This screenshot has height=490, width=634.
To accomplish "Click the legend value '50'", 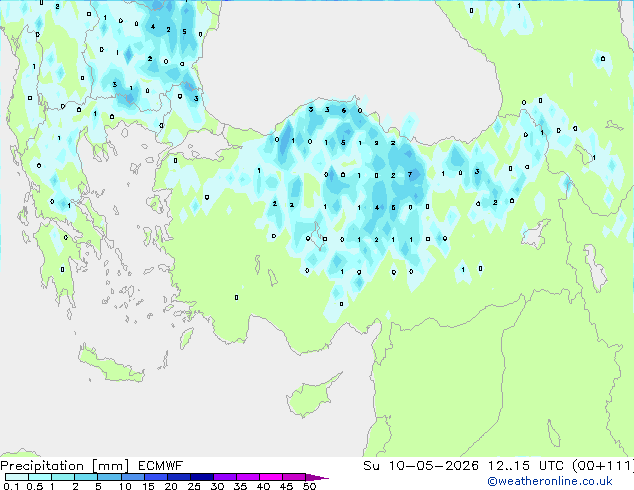I will click(309, 486).
